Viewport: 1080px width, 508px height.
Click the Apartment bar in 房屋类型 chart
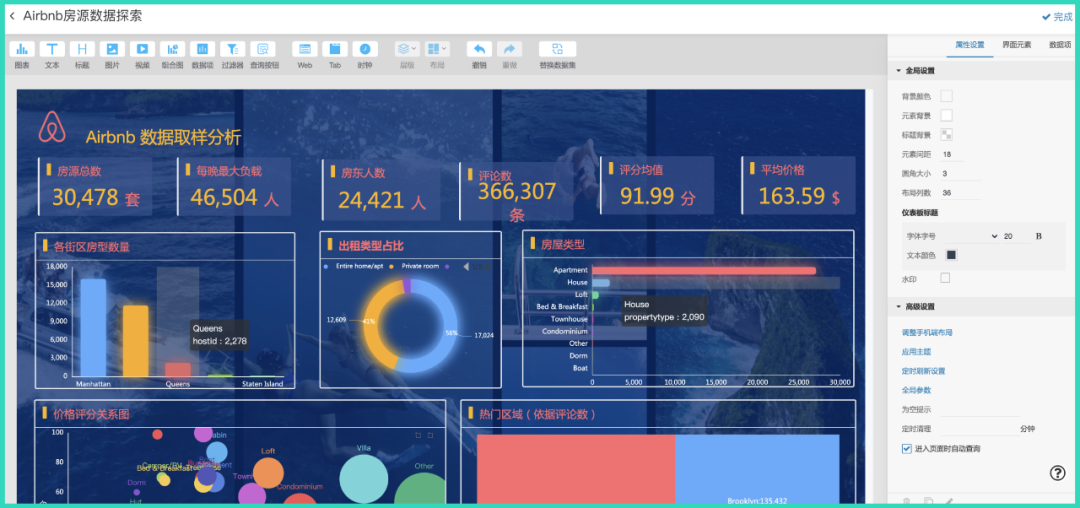point(704,271)
